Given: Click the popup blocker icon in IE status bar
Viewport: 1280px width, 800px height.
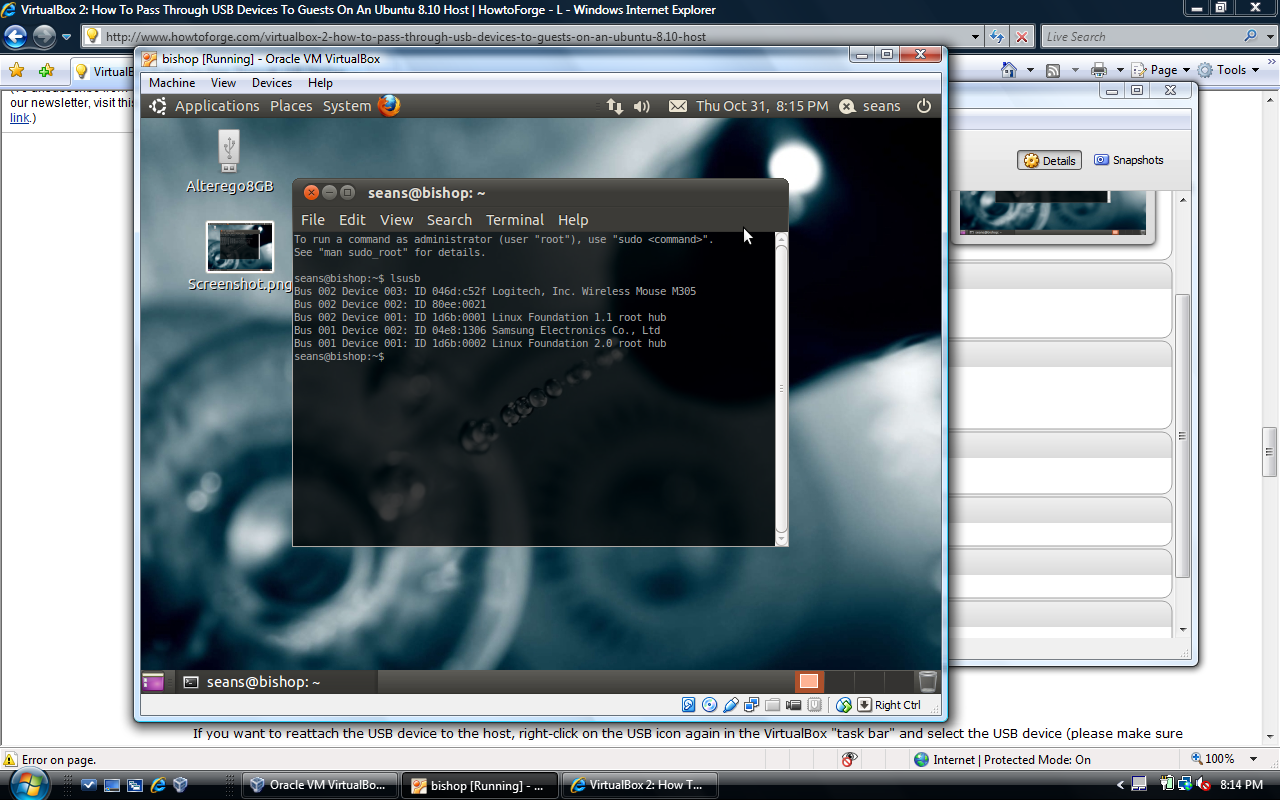Looking at the screenshot, I should pyautogui.click(x=849, y=760).
